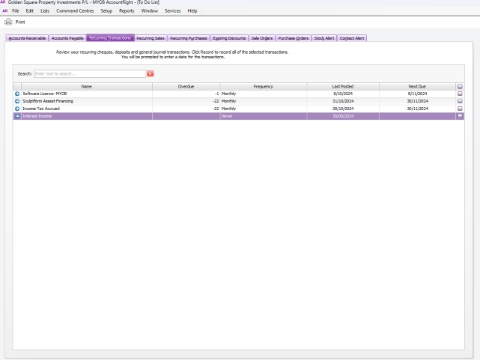Switch to Accounts Payable tab
The height and width of the screenshot is (360, 480).
pos(68,38)
